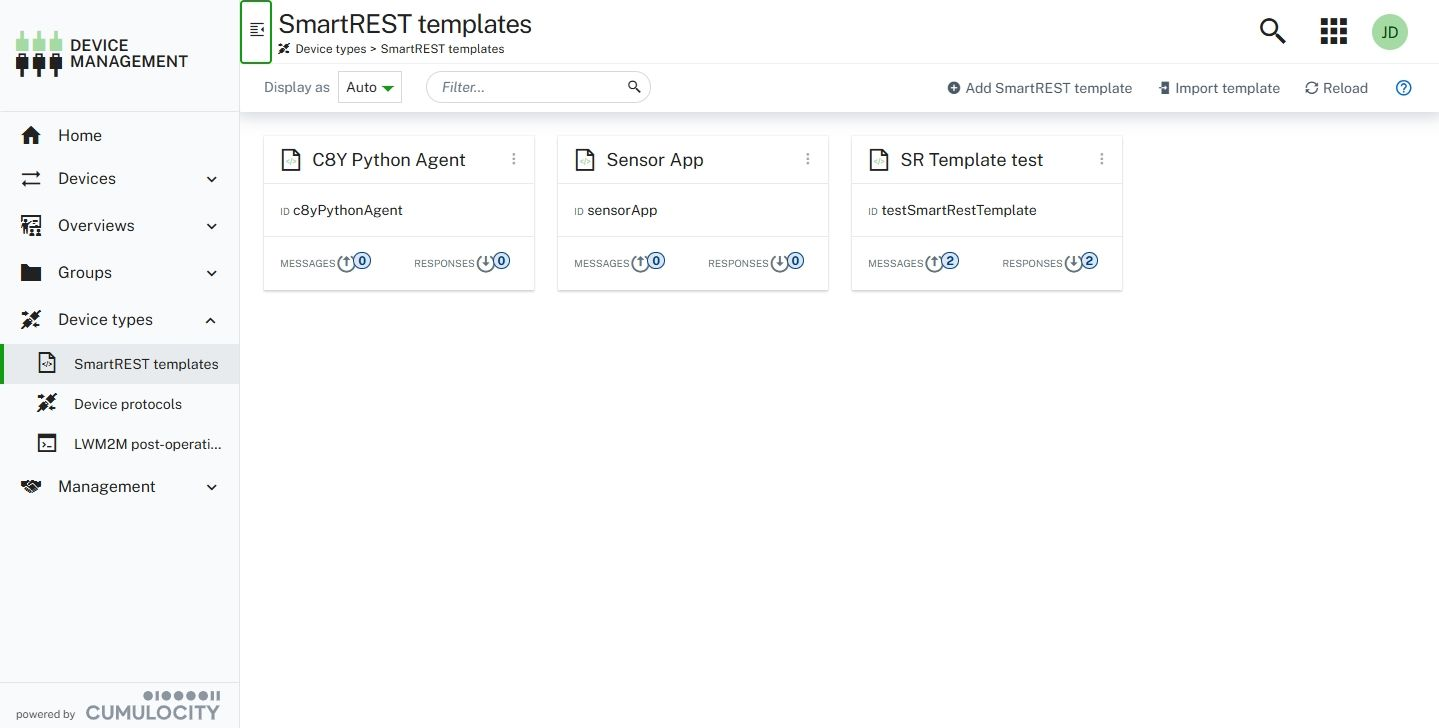The height and width of the screenshot is (728, 1439).
Task: Open the Display as Auto dropdown
Action: click(369, 87)
